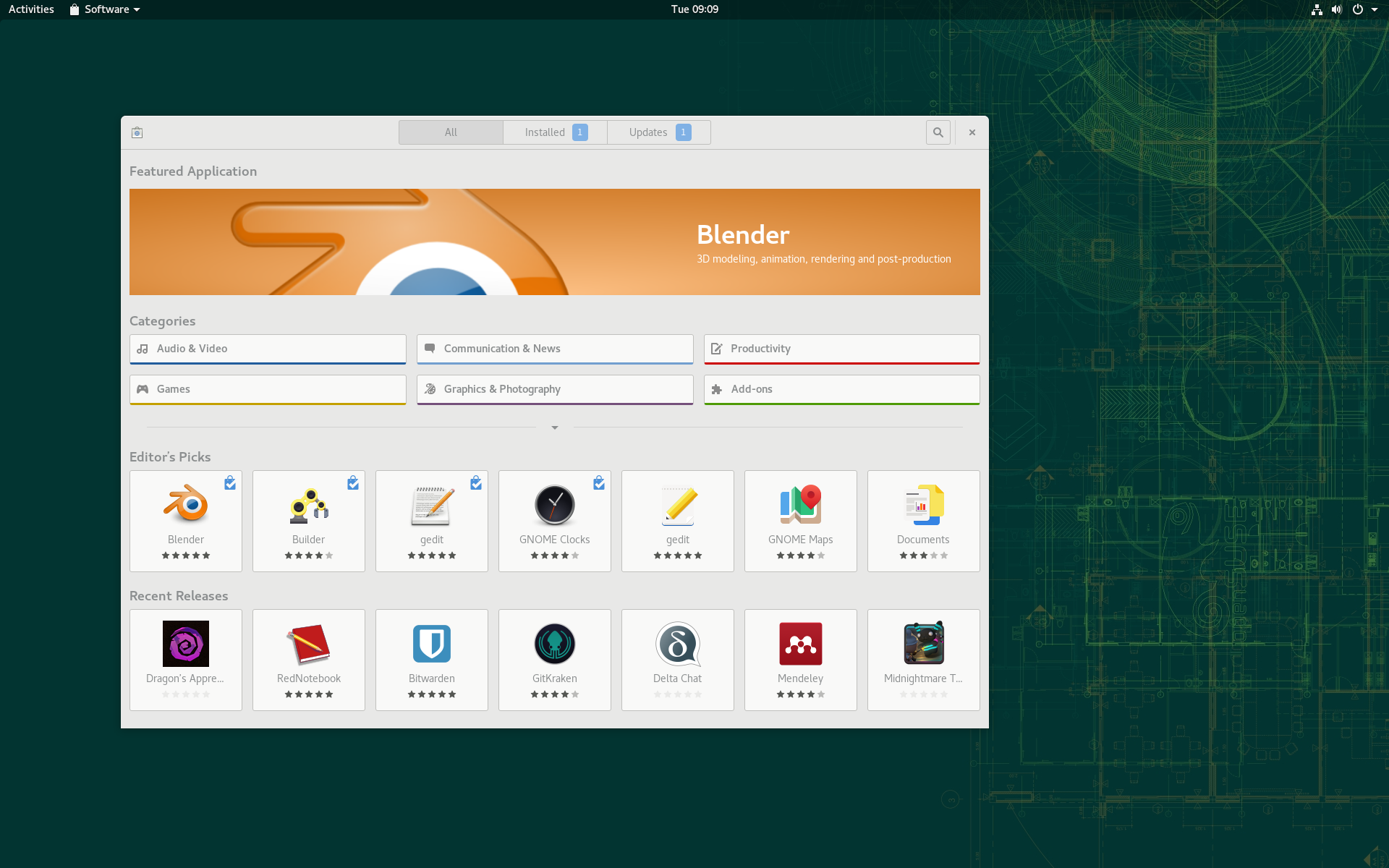Expand more categories arrow
This screenshot has height=868, width=1389.
click(x=555, y=427)
